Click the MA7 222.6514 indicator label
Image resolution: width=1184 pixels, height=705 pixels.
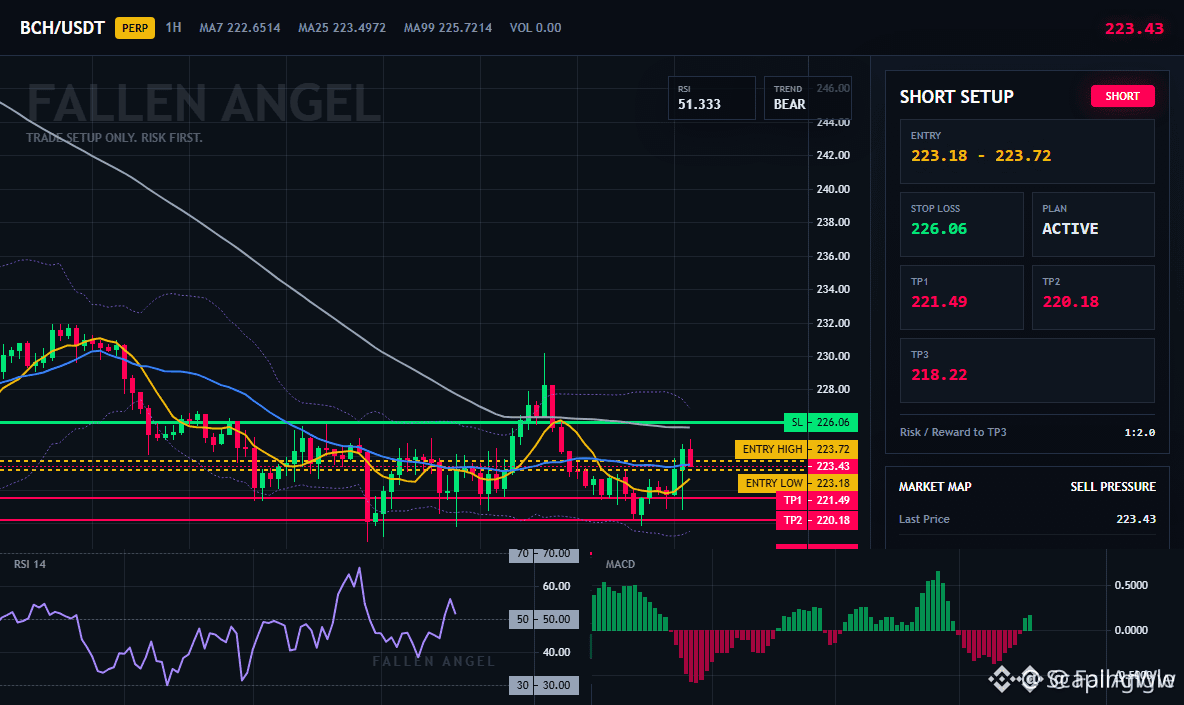tap(239, 28)
